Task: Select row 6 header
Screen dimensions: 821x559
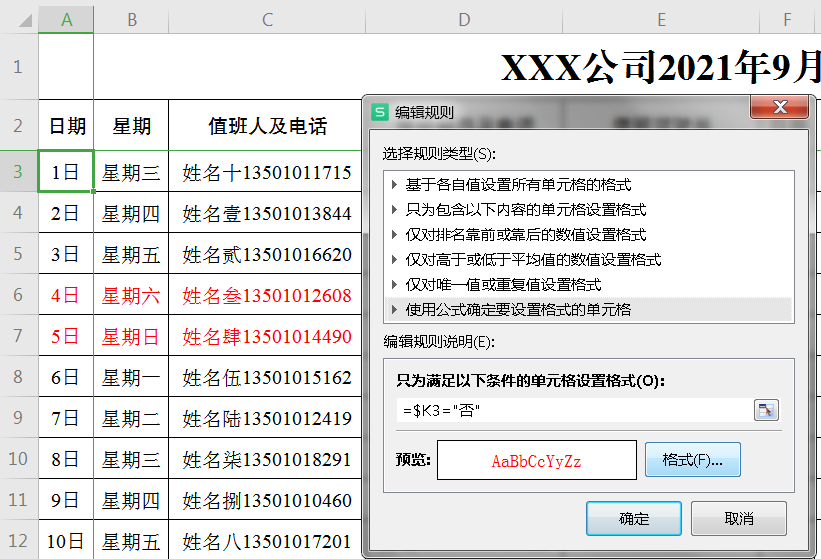Action: 19,294
